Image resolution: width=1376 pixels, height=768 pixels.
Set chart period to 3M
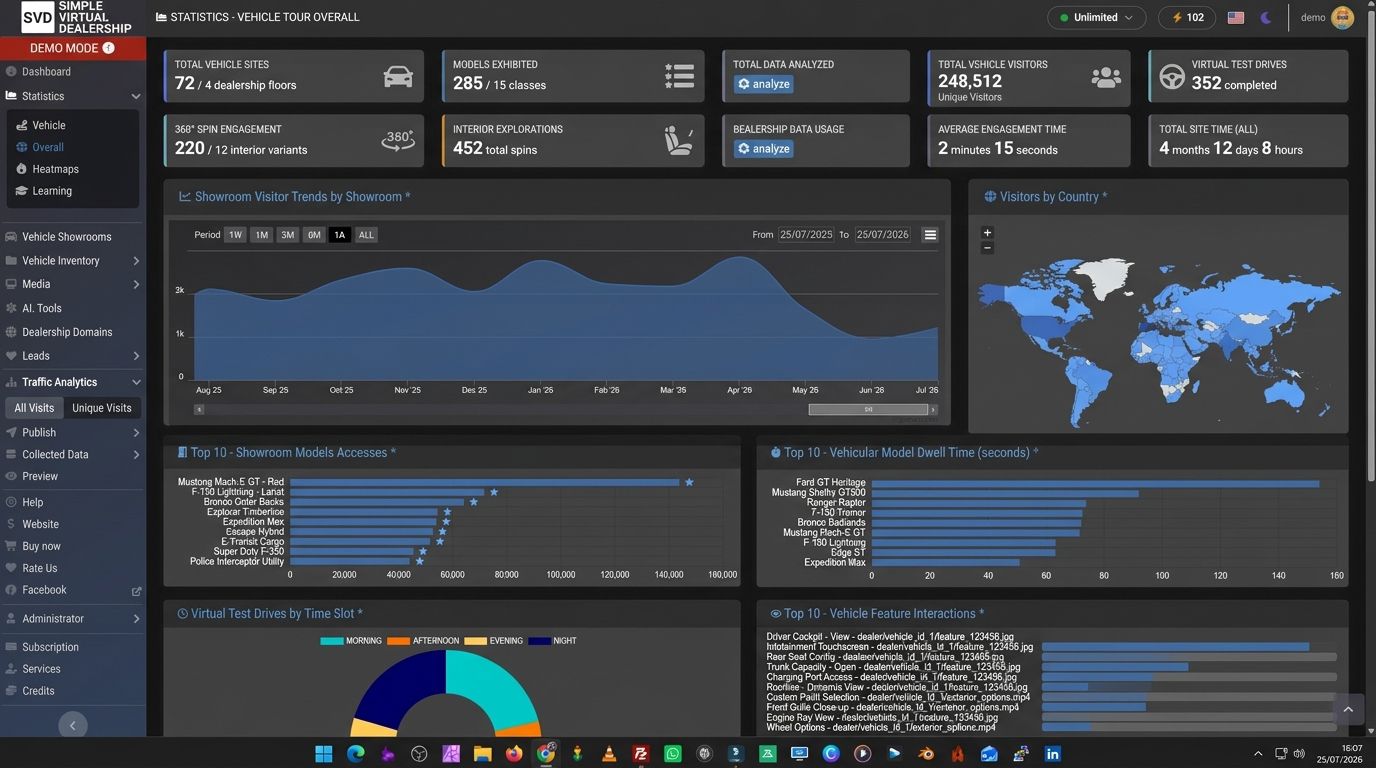point(287,235)
